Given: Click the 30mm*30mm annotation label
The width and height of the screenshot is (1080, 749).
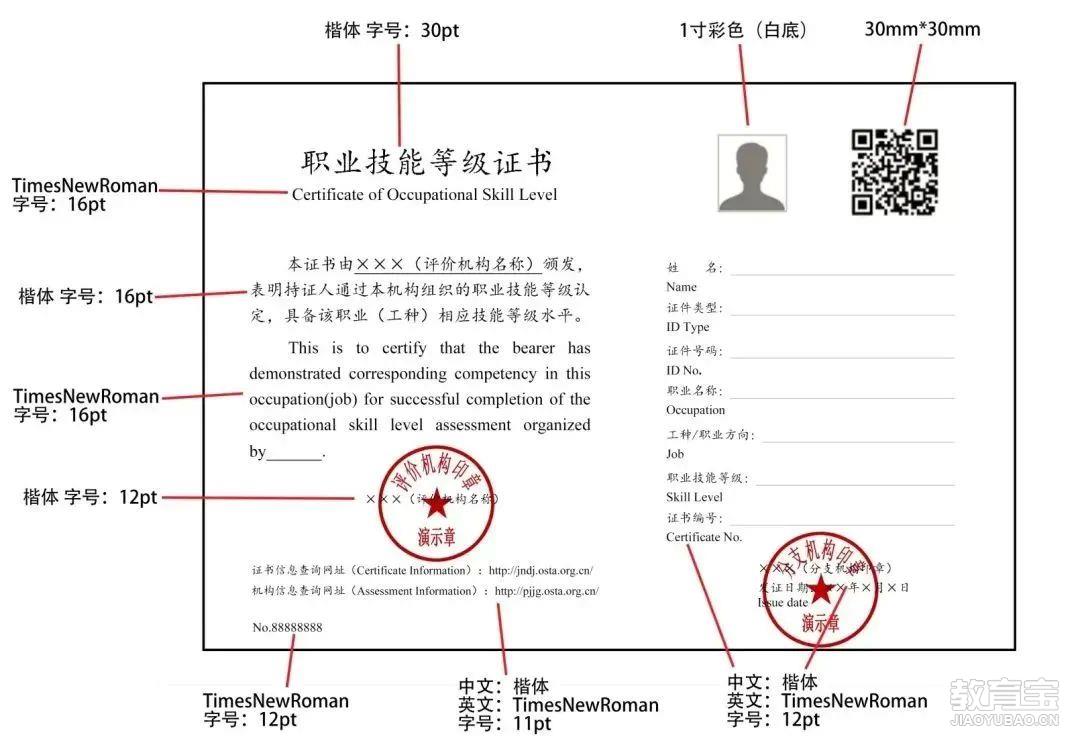Looking at the screenshot, I should pyautogui.click(x=922, y=30).
